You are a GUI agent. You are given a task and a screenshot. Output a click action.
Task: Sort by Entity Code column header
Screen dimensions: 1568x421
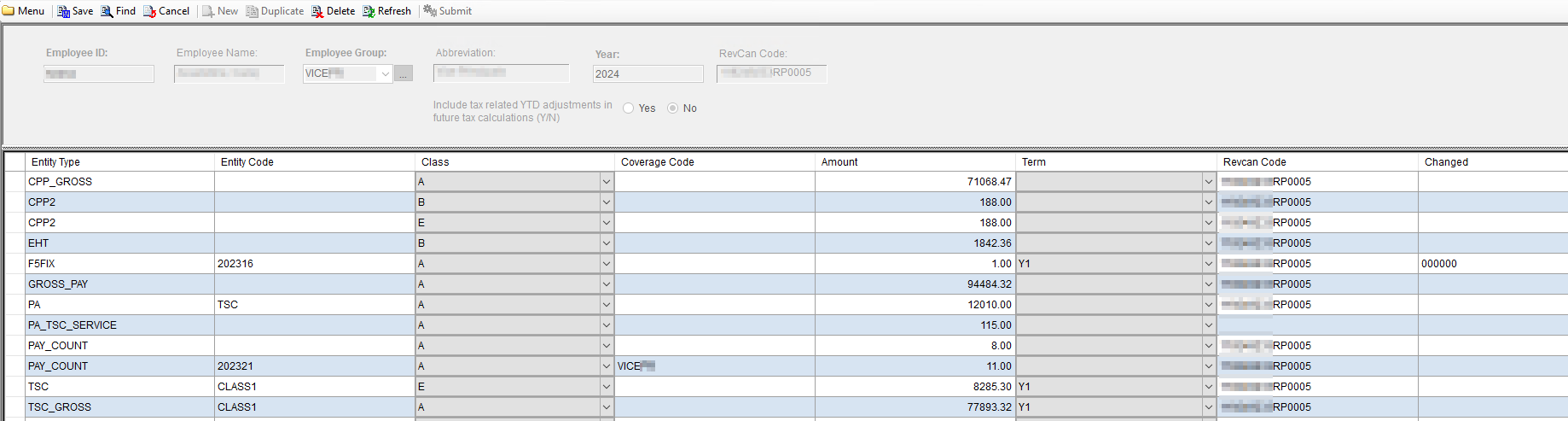point(315,162)
